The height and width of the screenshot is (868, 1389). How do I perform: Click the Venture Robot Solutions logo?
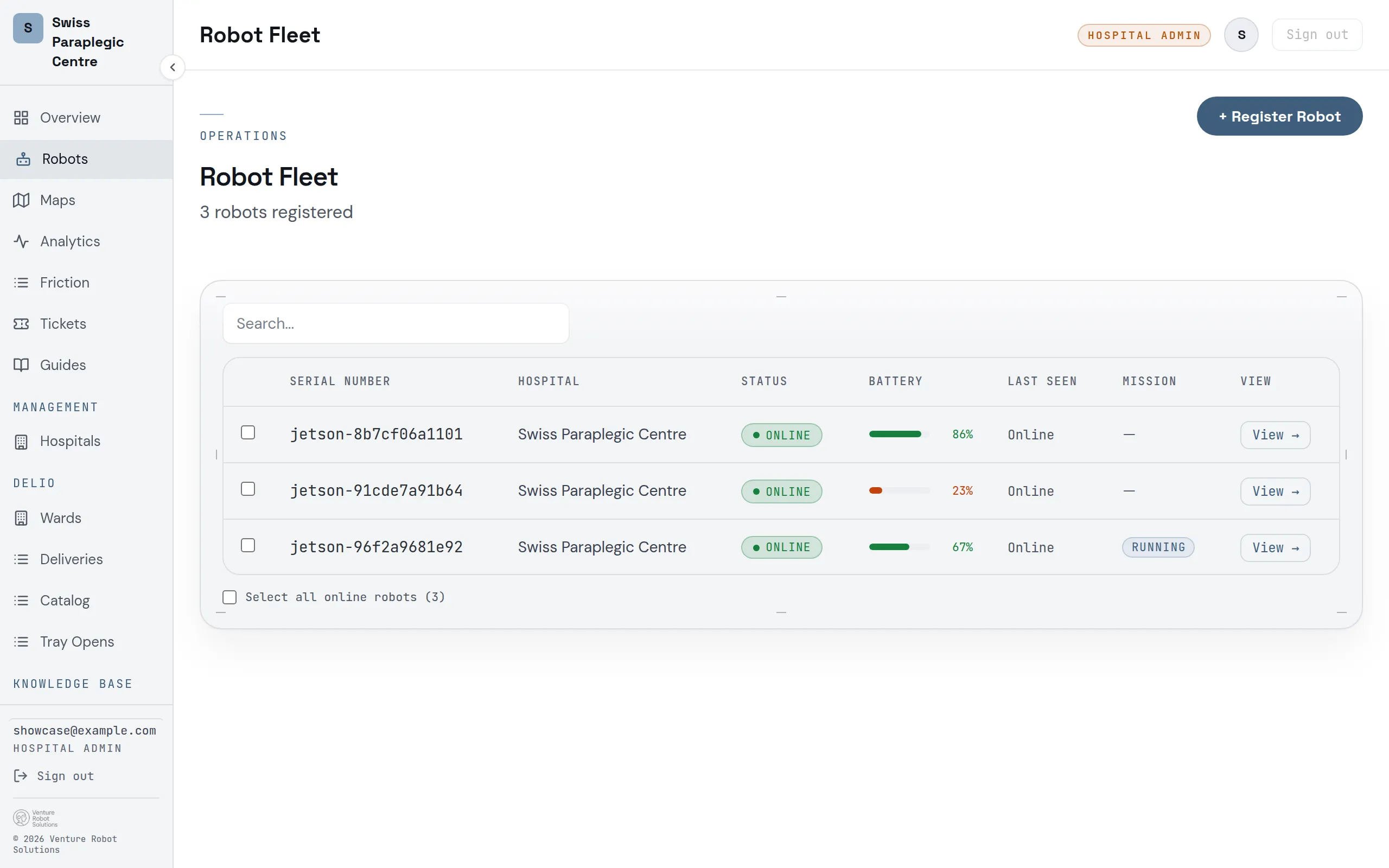pos(36,818)
